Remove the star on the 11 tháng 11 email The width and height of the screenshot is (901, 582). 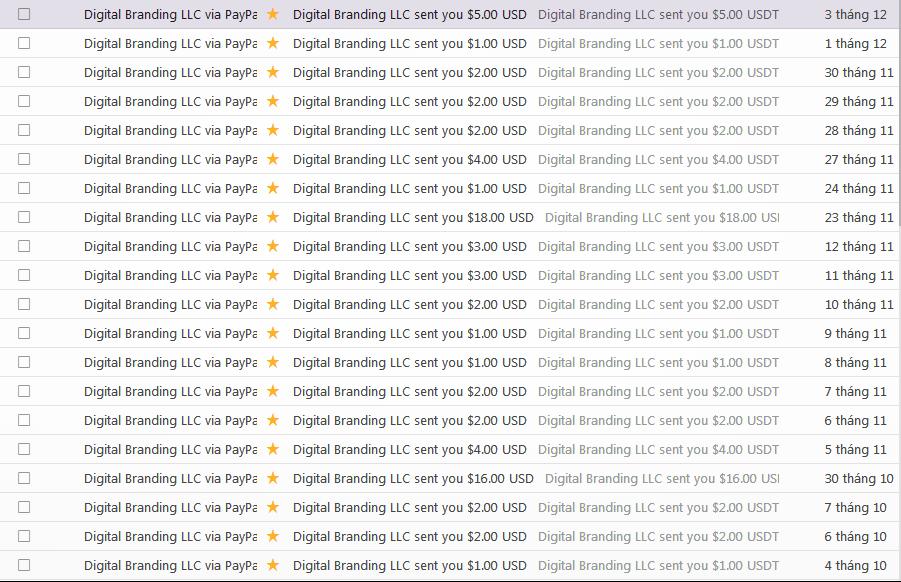pyautogui.click(x=273, y=275)
